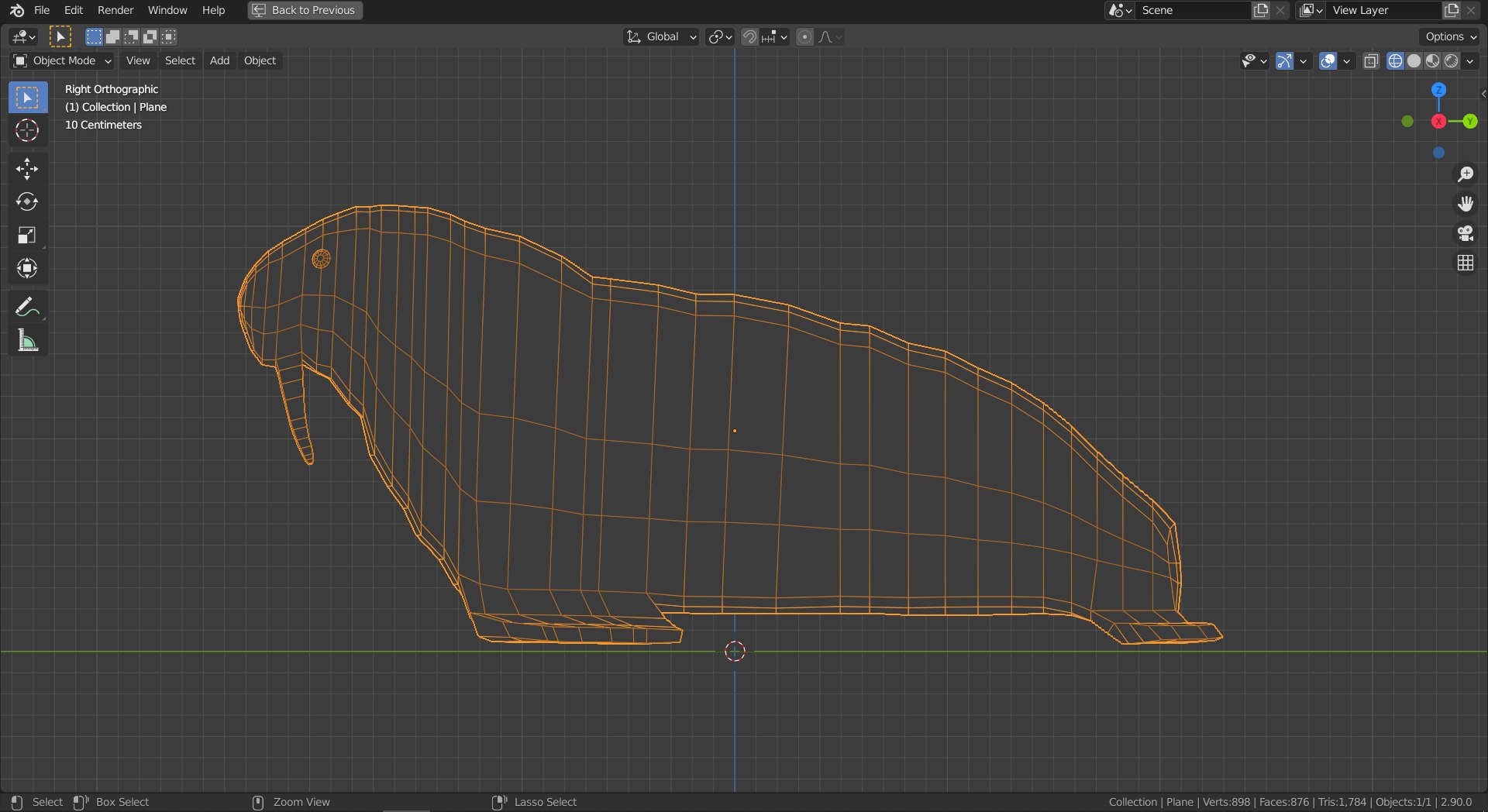Switch to Wireframe viewport shading
Image resolution: width=1488 pixels, height=812 pixels.
pos(1395,60)
